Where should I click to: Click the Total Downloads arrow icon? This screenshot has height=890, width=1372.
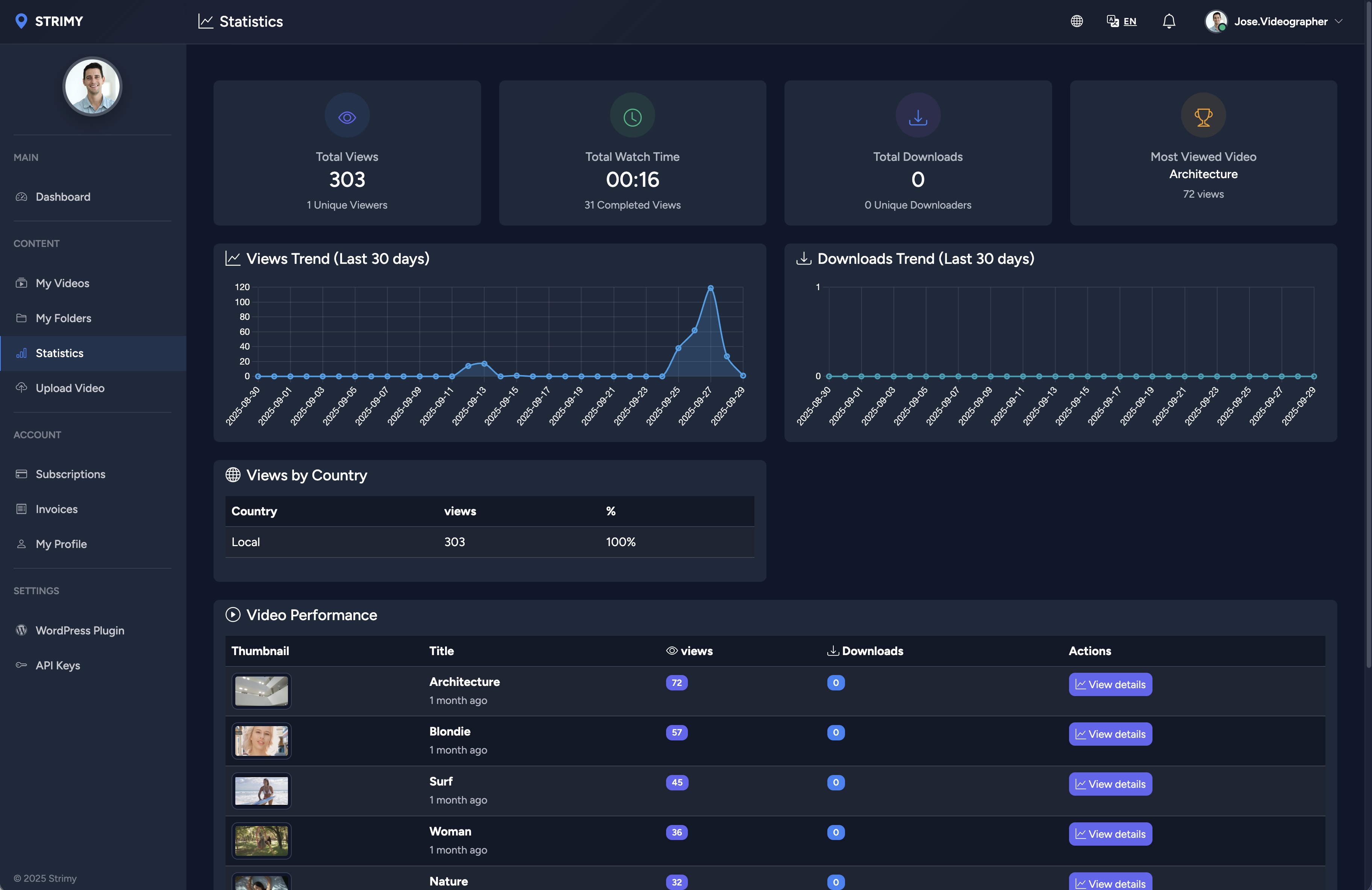917,117
